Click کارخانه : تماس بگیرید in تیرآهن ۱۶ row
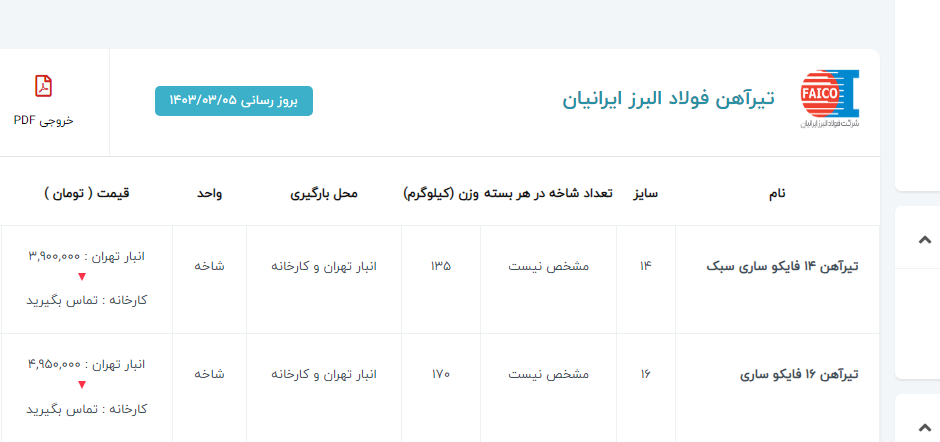The image size is (940, 442). [x=86, y=409]
